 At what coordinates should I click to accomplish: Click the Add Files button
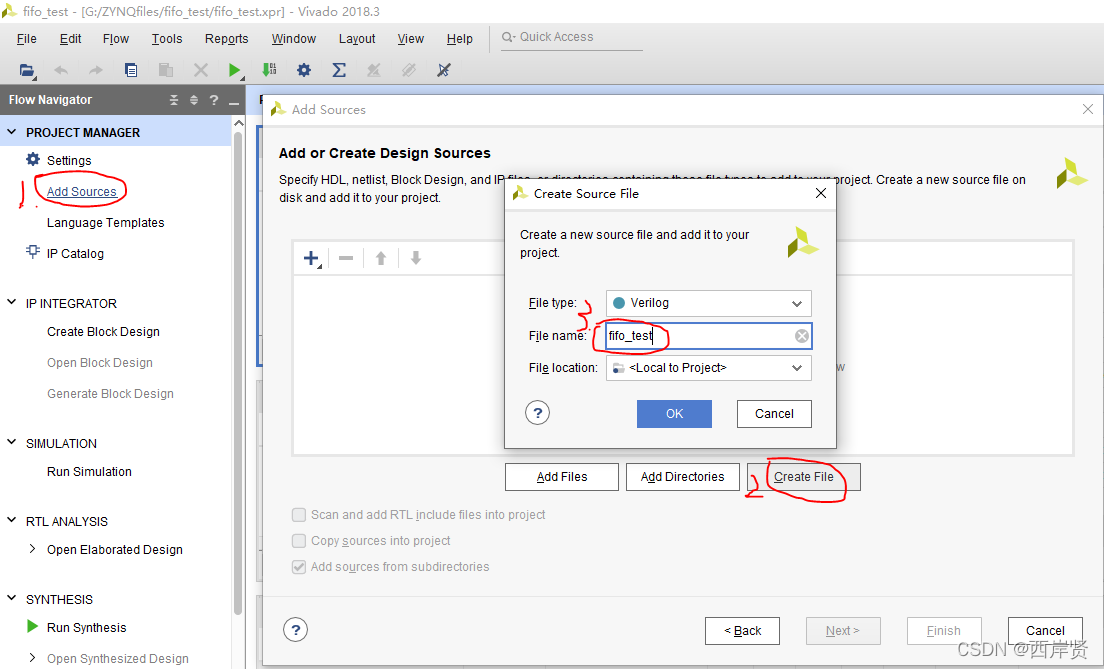coord(562,477)
